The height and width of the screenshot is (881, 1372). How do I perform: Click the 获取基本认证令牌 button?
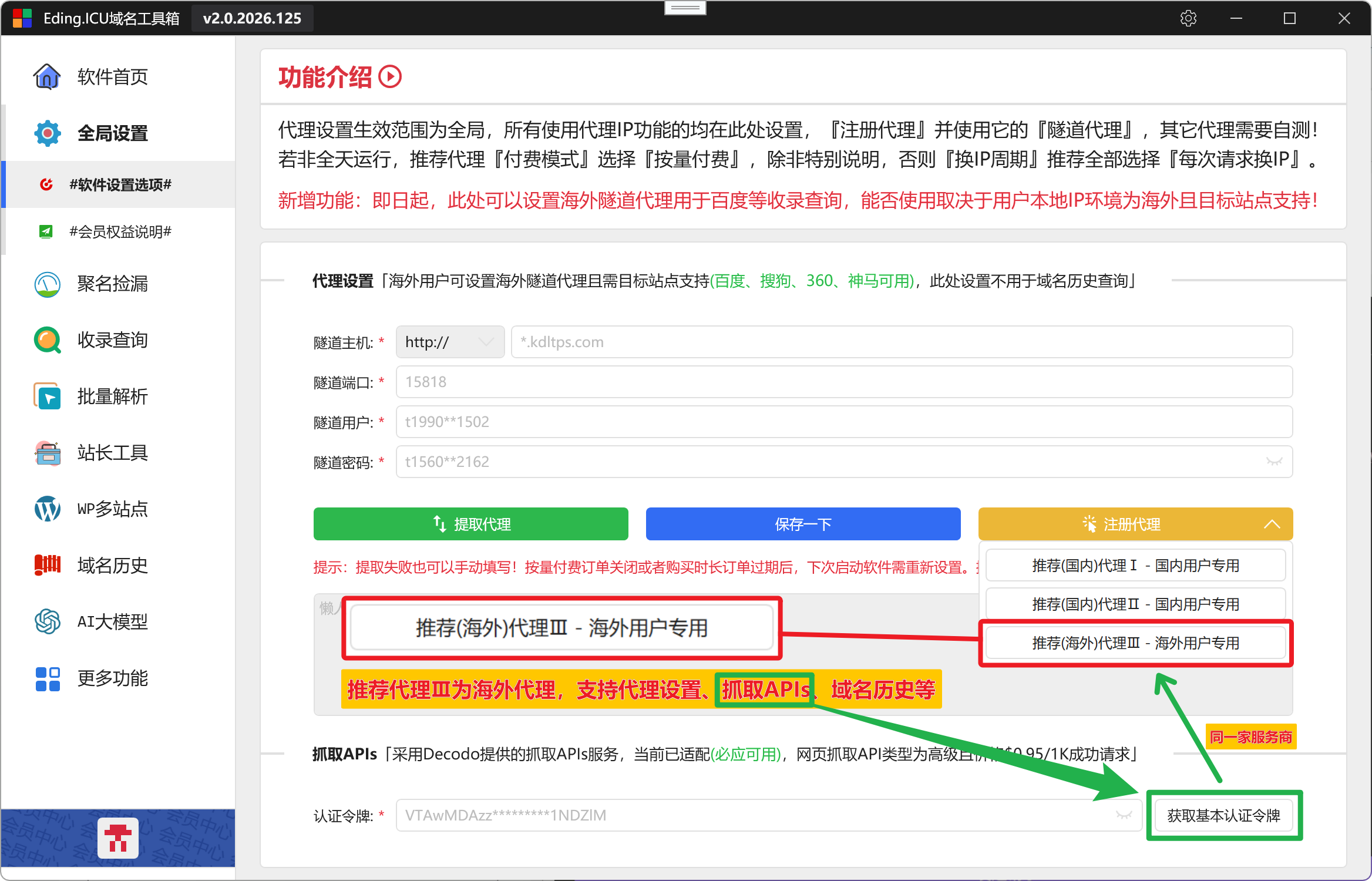pyautogui.click(x=1223, y=815)
